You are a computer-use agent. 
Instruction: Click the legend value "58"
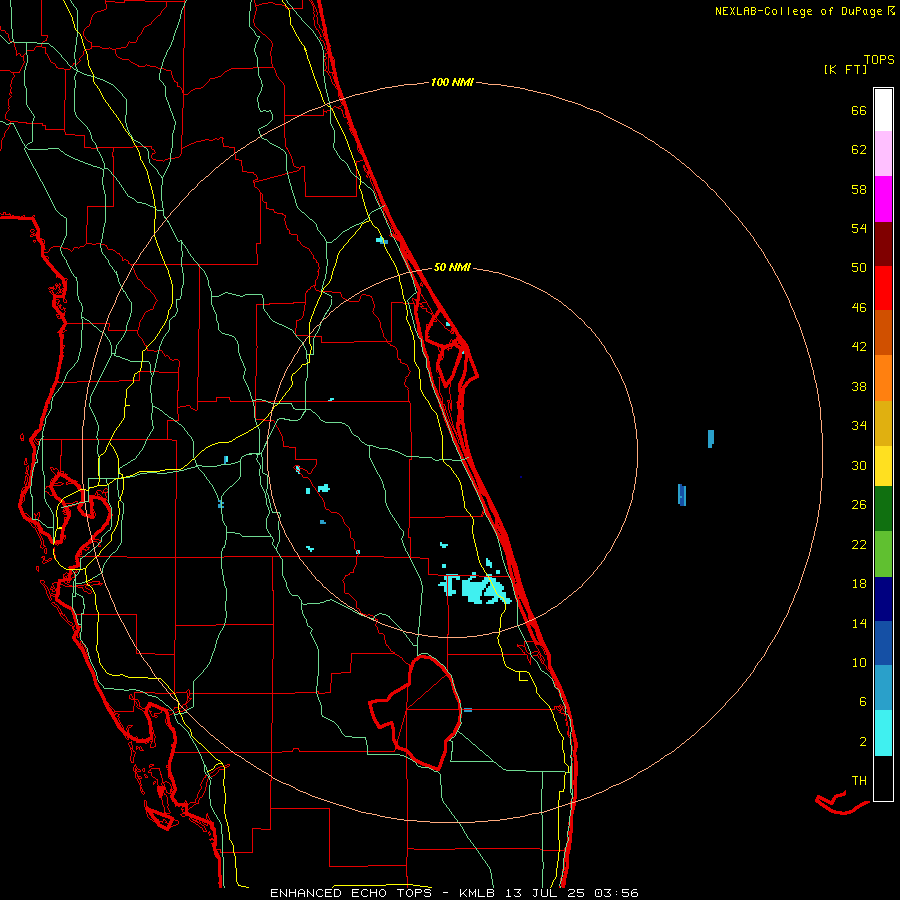859,189
